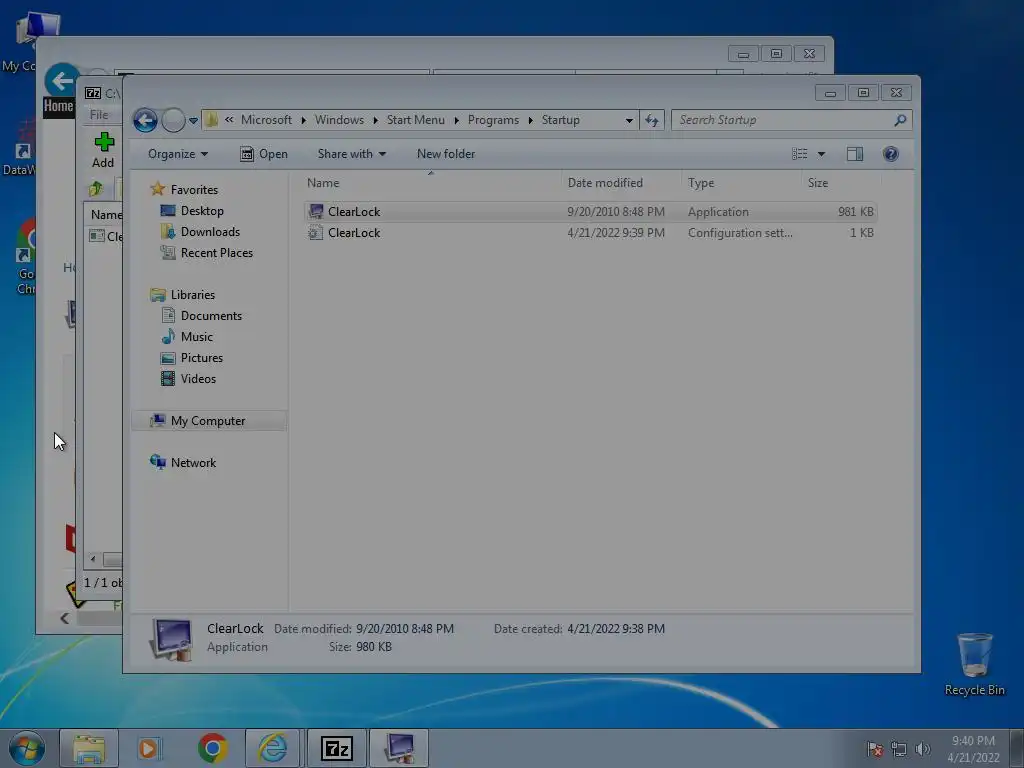Viewport: 1024px width, 768px height.
Task: Click the ClearLock details pane thumbnail
Action: (171, 639)
